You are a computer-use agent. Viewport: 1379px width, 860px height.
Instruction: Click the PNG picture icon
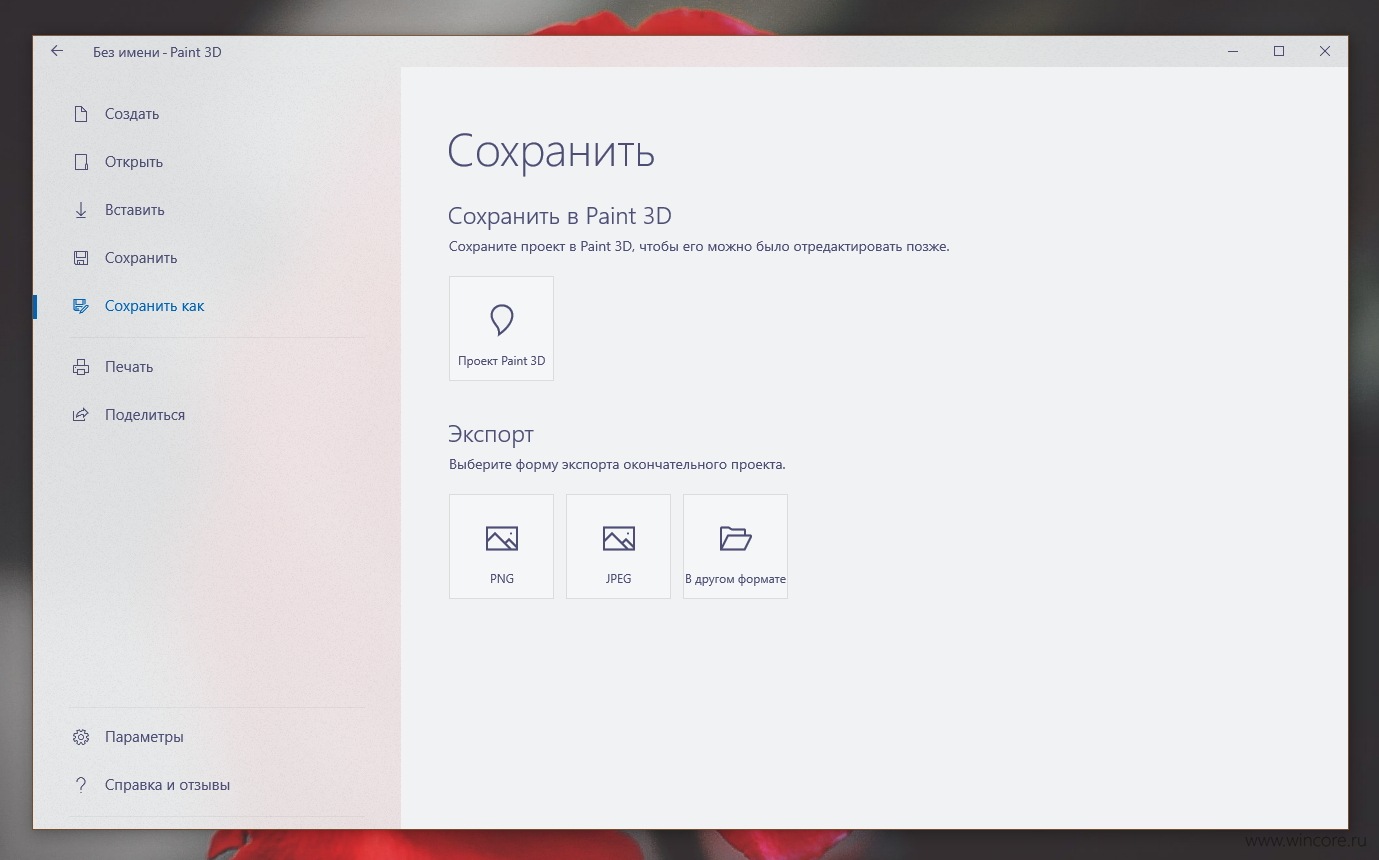tap(501, 538)
